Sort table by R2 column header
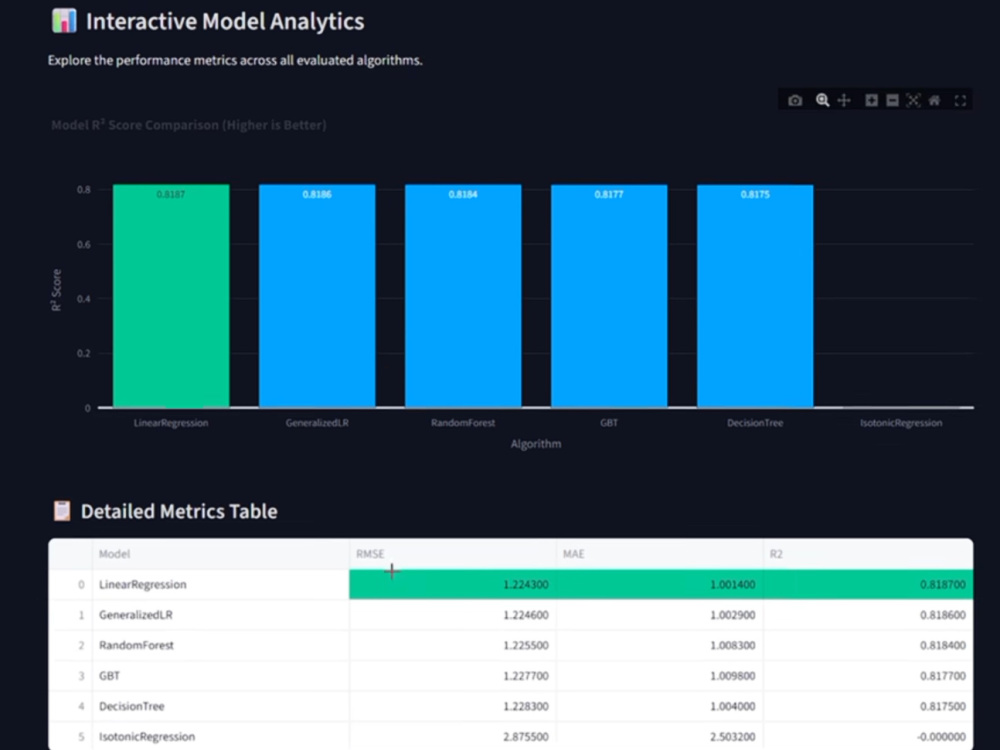 tap(868, 554)
